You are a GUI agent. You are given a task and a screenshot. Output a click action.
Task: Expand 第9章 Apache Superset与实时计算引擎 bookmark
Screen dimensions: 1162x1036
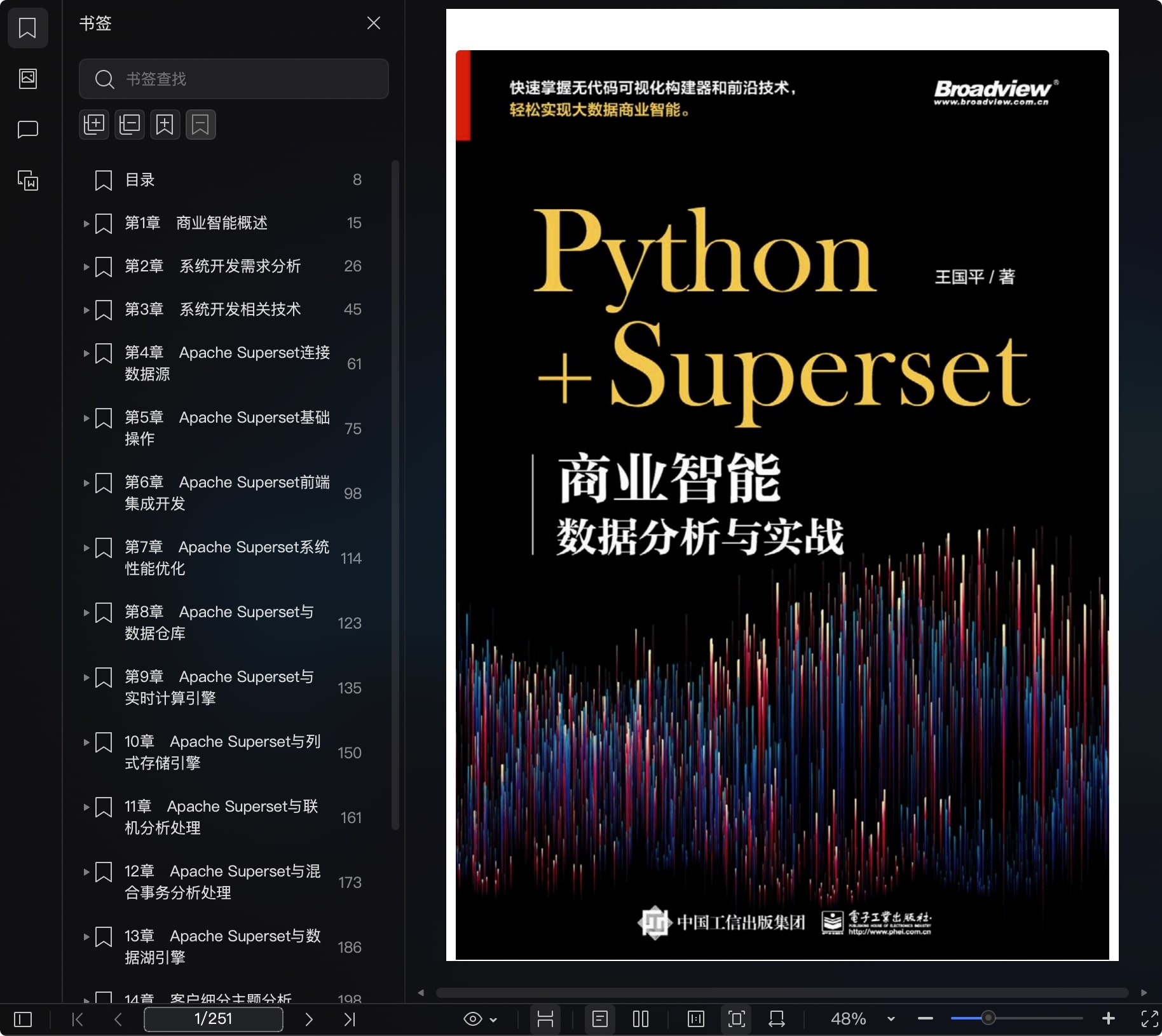tap(86, 677)
